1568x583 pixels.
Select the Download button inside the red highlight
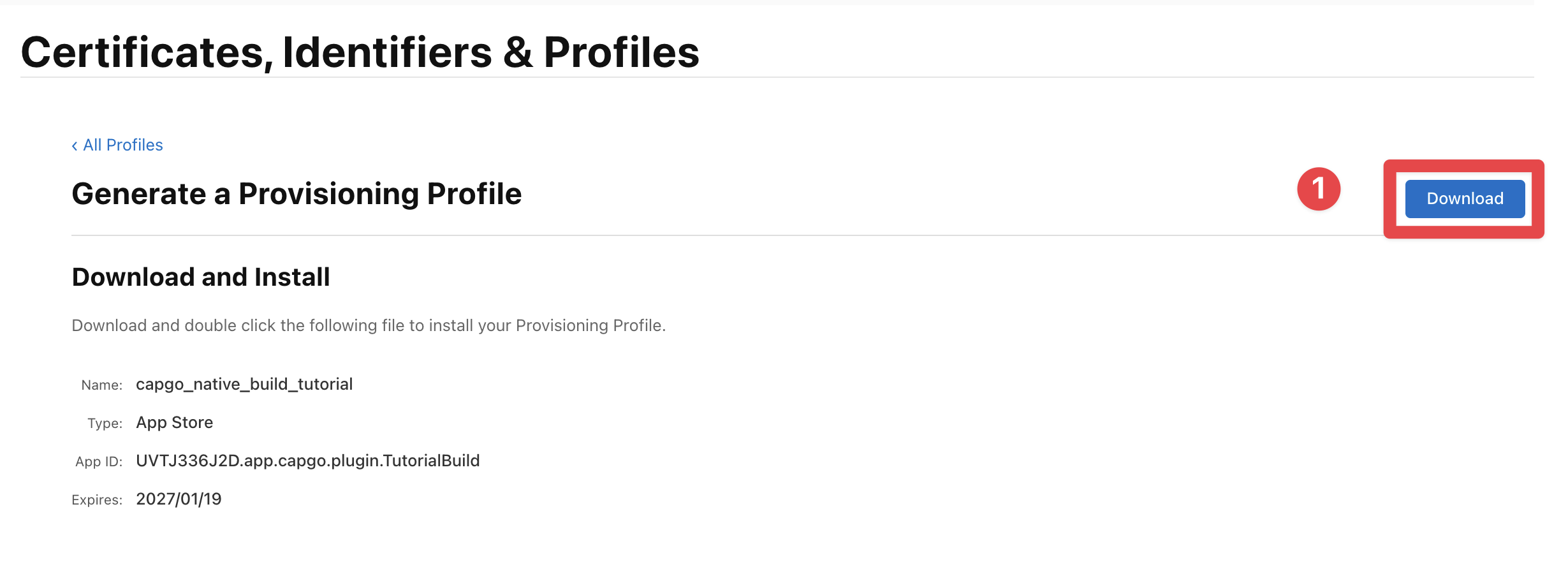click(x=1463, y=198)
